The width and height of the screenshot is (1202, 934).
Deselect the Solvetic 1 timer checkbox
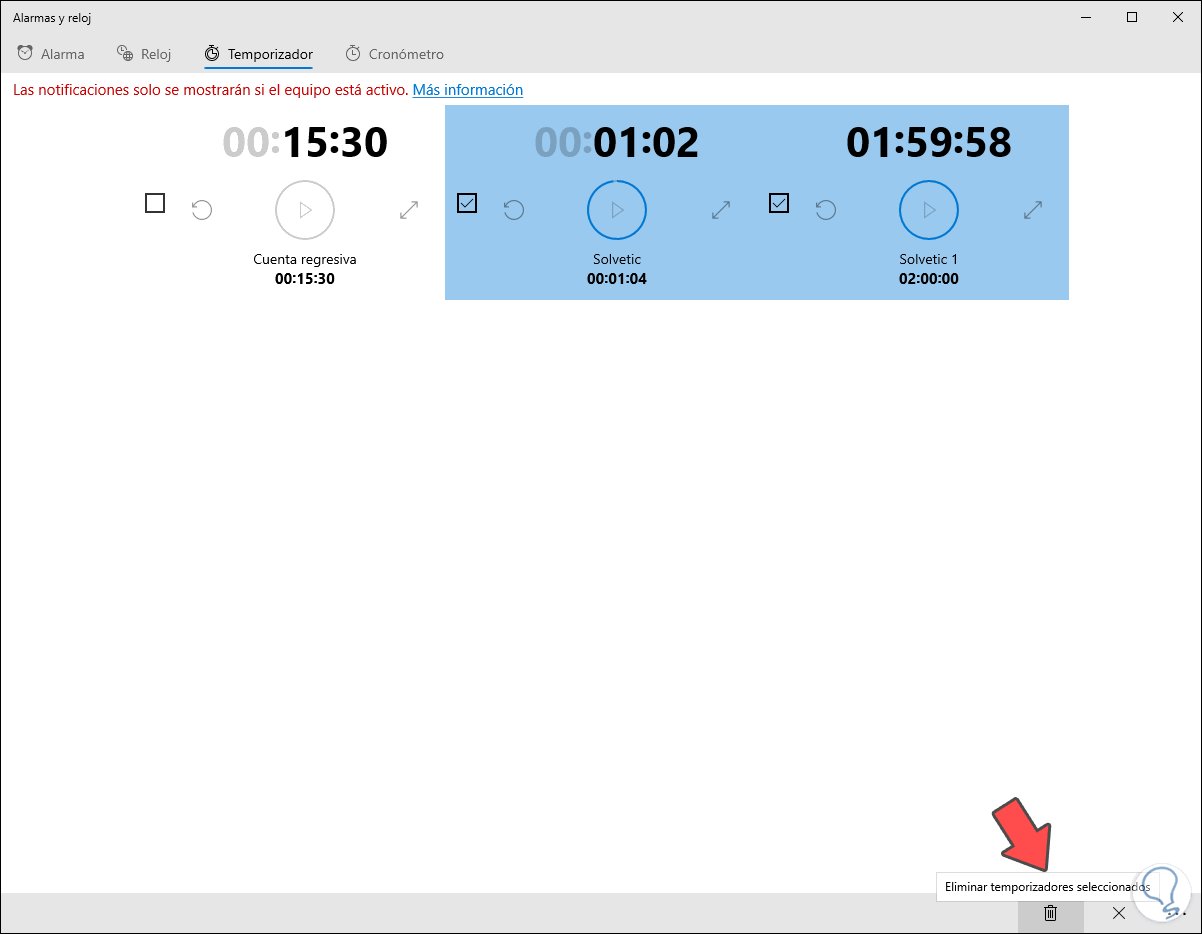(x=779, y=203)
